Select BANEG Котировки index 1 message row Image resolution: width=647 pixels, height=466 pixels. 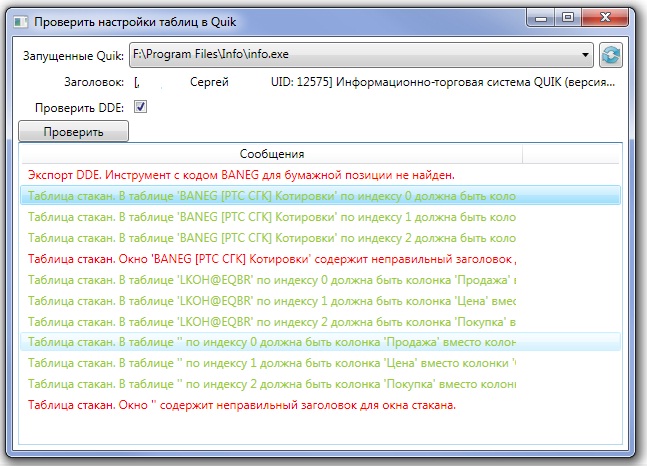320,217
